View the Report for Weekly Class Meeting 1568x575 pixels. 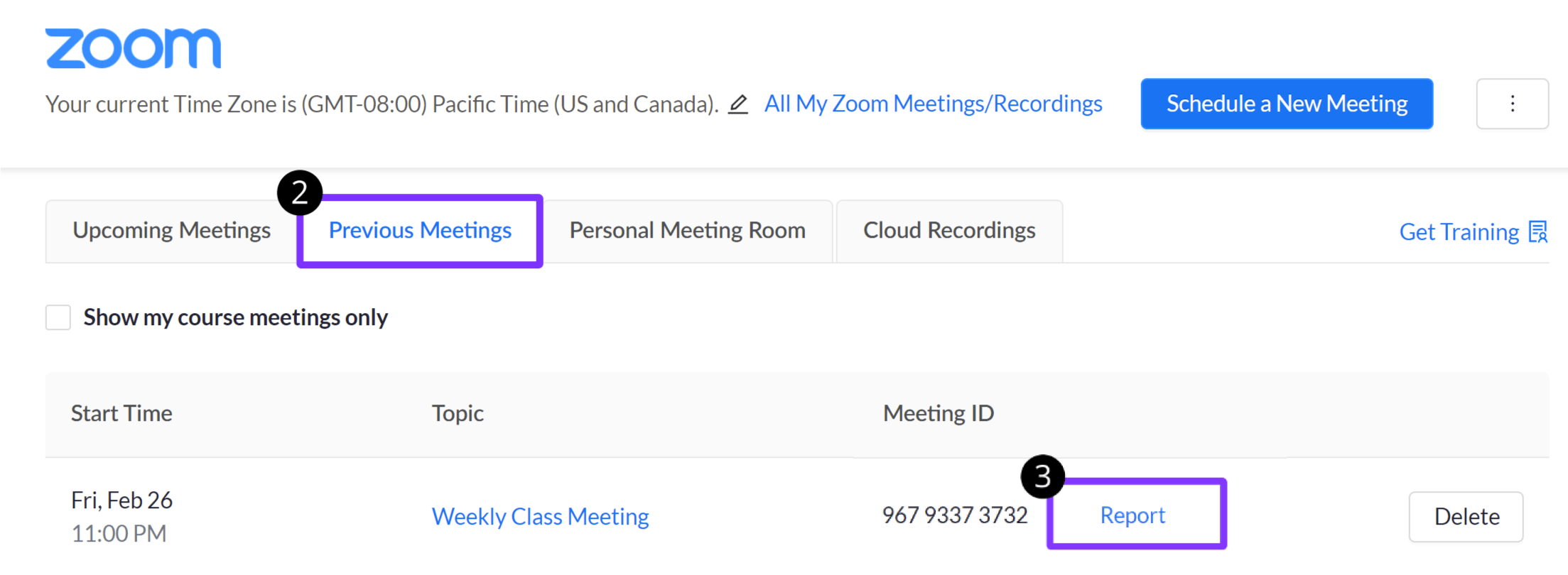(x=1132, y=515)
